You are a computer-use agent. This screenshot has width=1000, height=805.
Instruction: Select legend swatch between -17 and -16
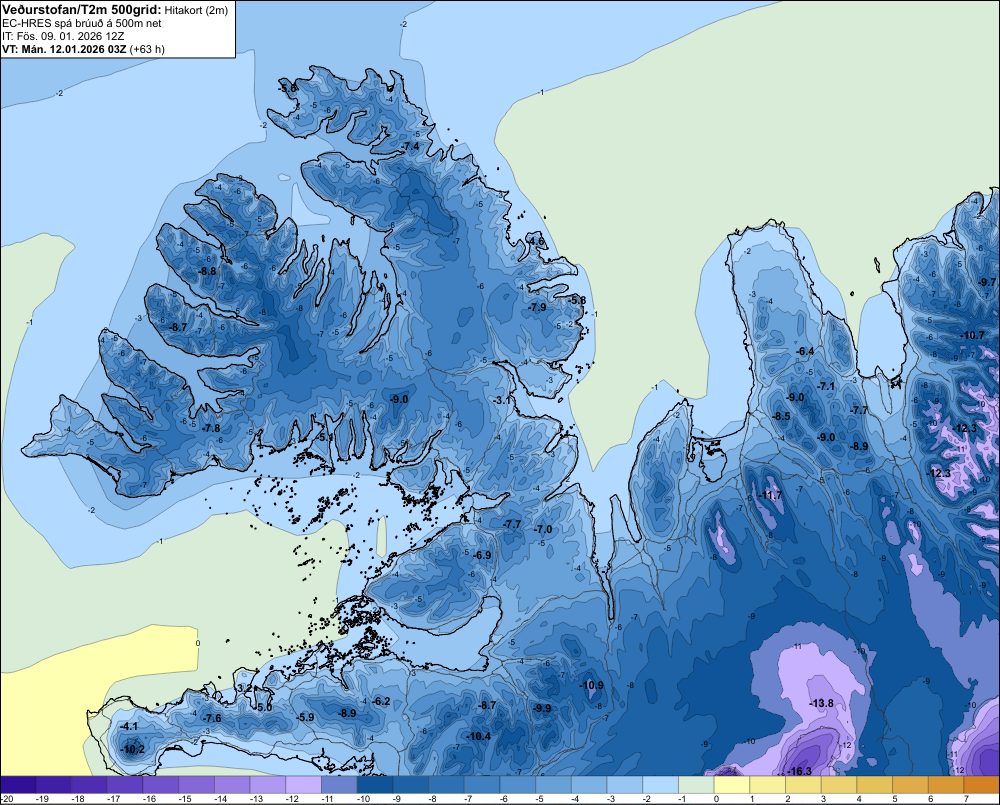pyautogui.click(x=125, y=785)
